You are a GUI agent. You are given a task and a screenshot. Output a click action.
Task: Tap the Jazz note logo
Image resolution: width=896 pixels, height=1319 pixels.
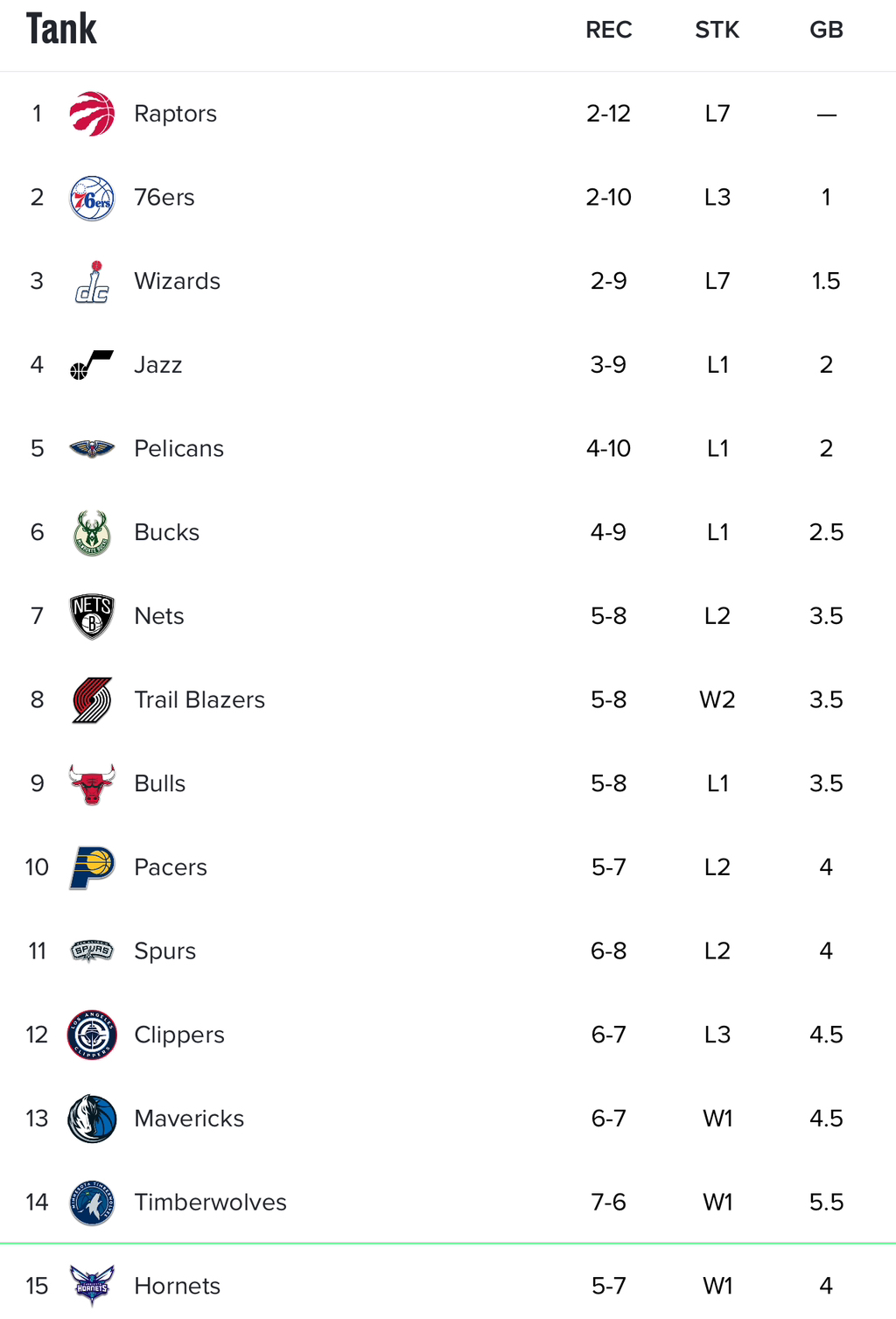92,365
